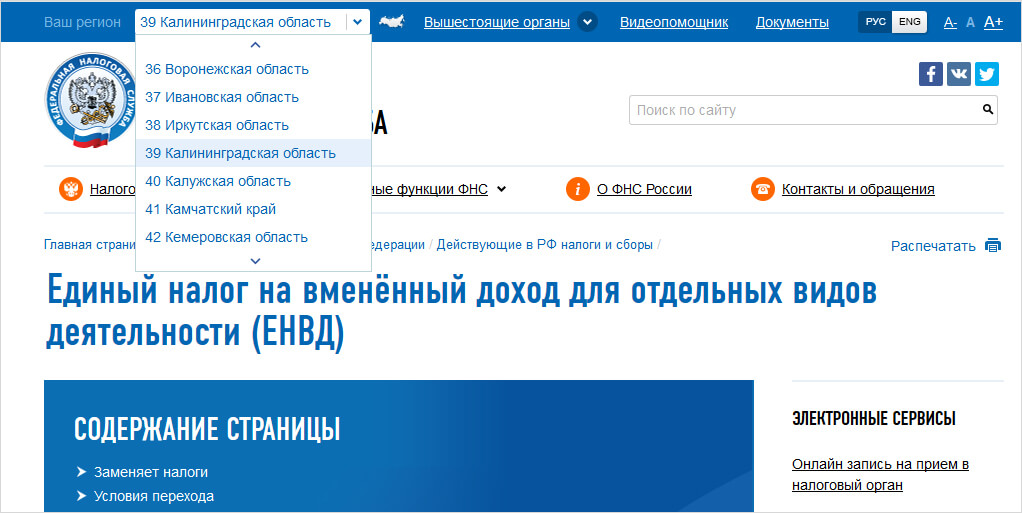Image resolution: width=1022 pixels, height=513 pixels.
Task: Reset font size with middle A
Action: (x=971, y=22)
